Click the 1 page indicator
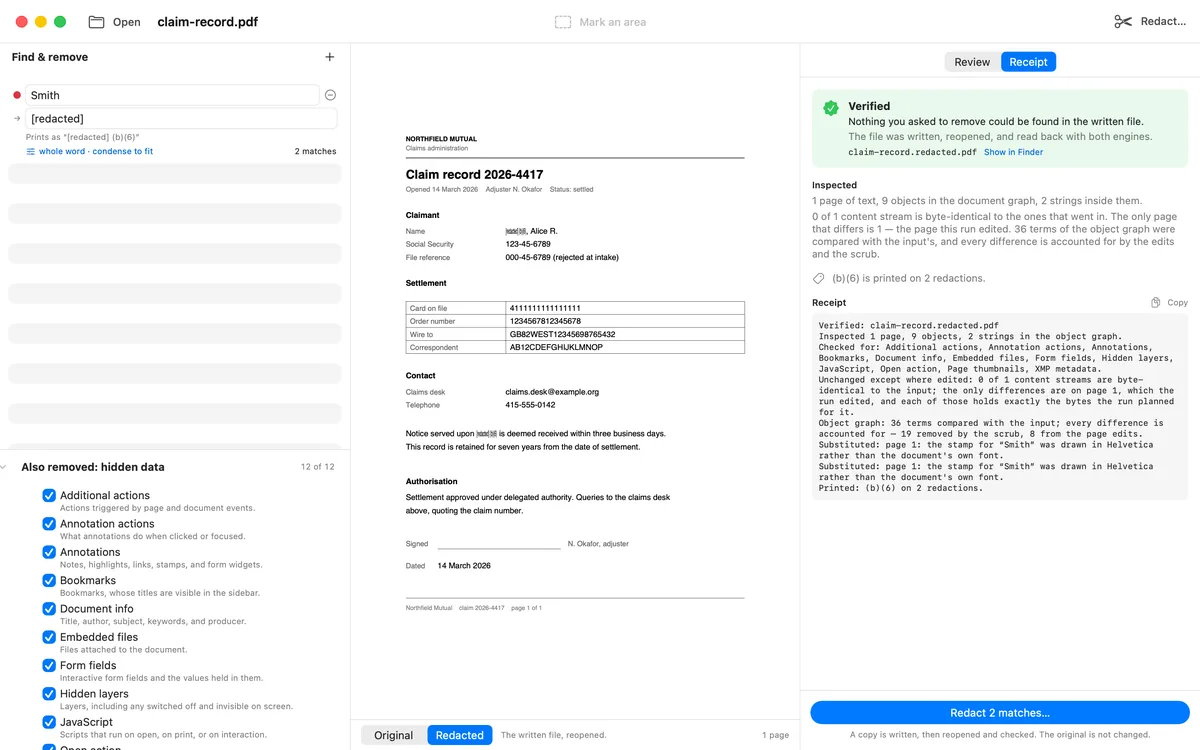1200x750 pixels. [775, 735]
